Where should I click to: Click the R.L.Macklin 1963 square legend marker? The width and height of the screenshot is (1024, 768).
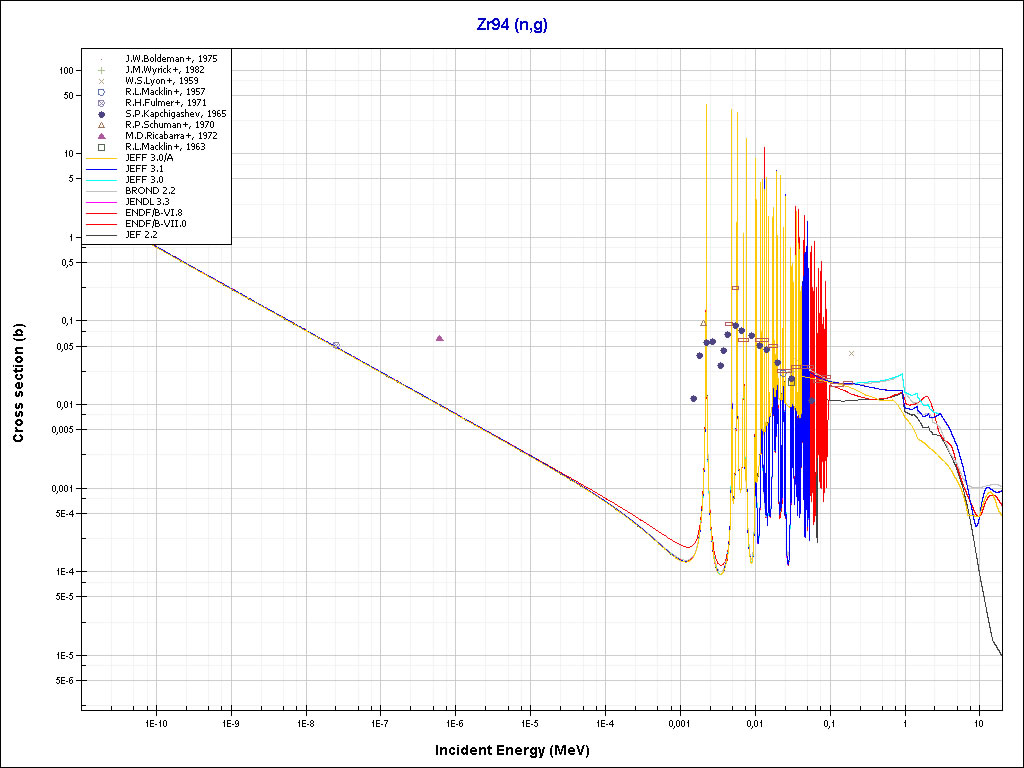(x=102, y=147)
